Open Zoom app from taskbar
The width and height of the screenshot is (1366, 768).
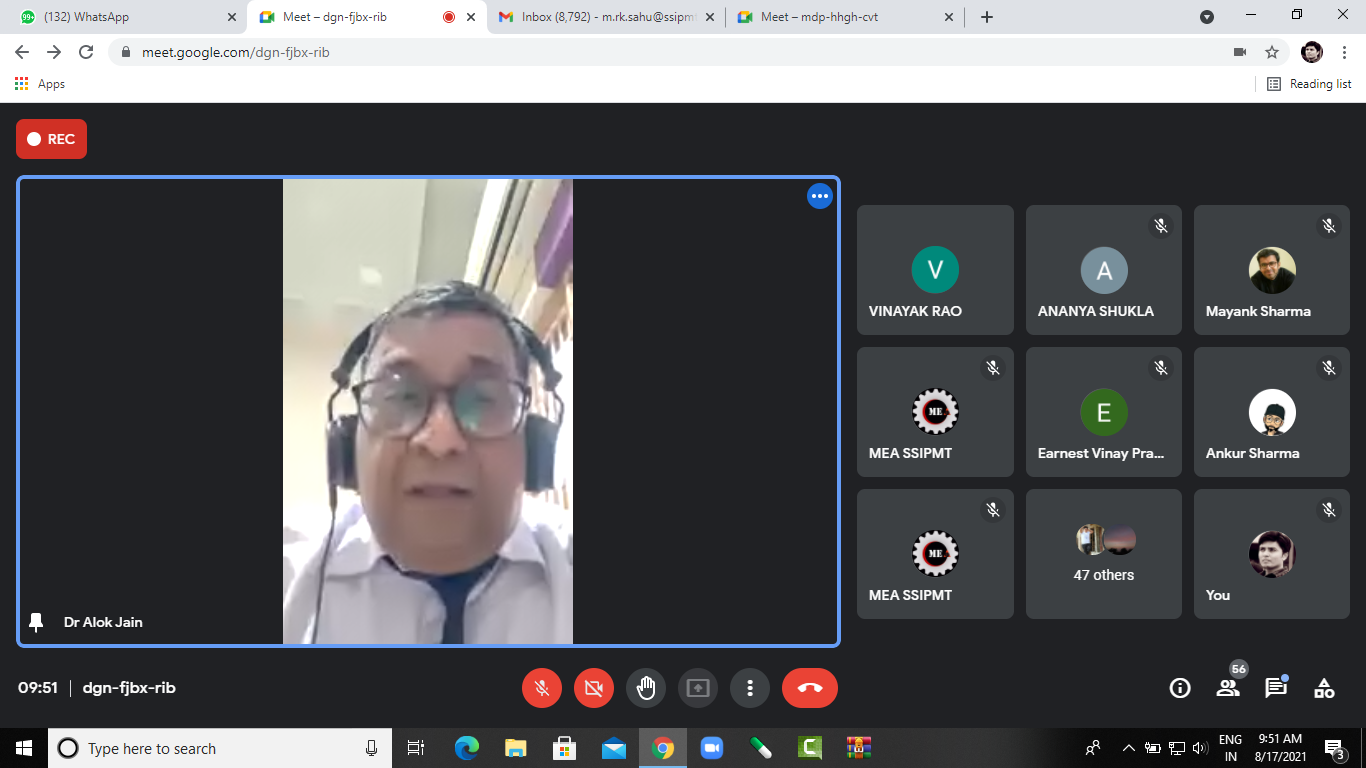pos(711,748)
